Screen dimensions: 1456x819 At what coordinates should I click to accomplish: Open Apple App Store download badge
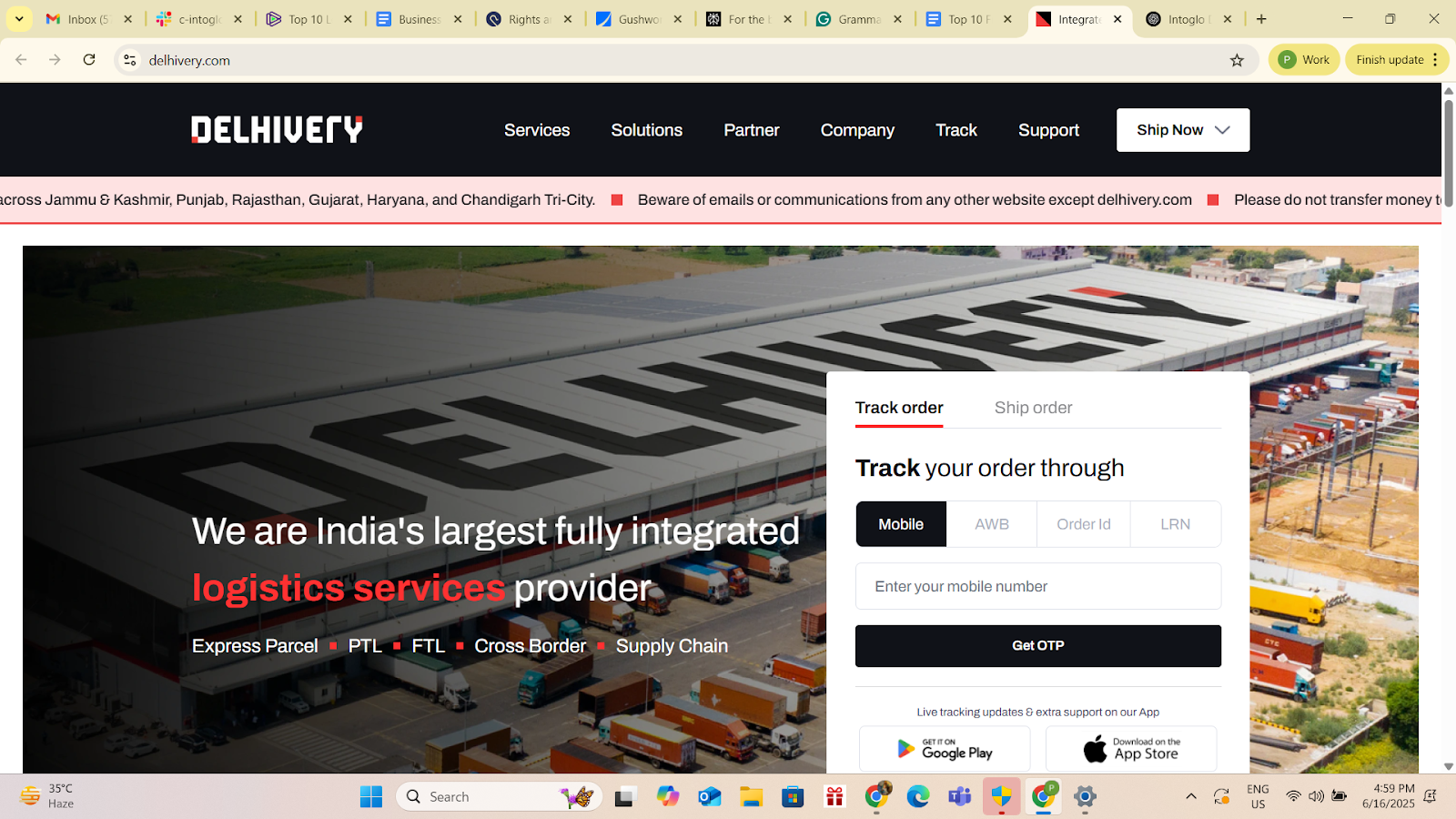(1131, 749)
